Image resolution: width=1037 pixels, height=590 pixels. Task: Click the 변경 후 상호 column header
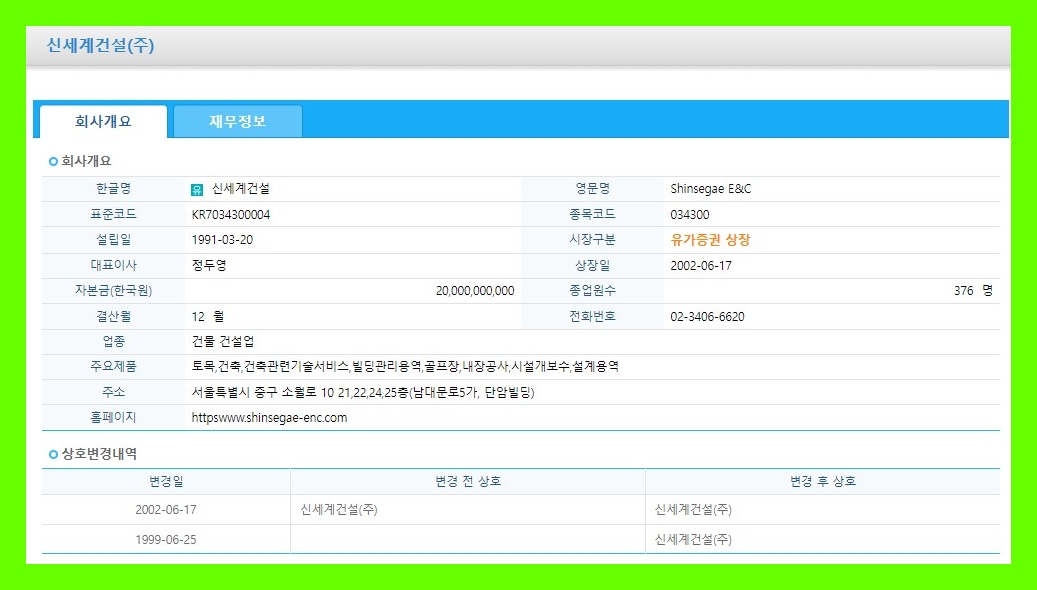pos(823,482)
